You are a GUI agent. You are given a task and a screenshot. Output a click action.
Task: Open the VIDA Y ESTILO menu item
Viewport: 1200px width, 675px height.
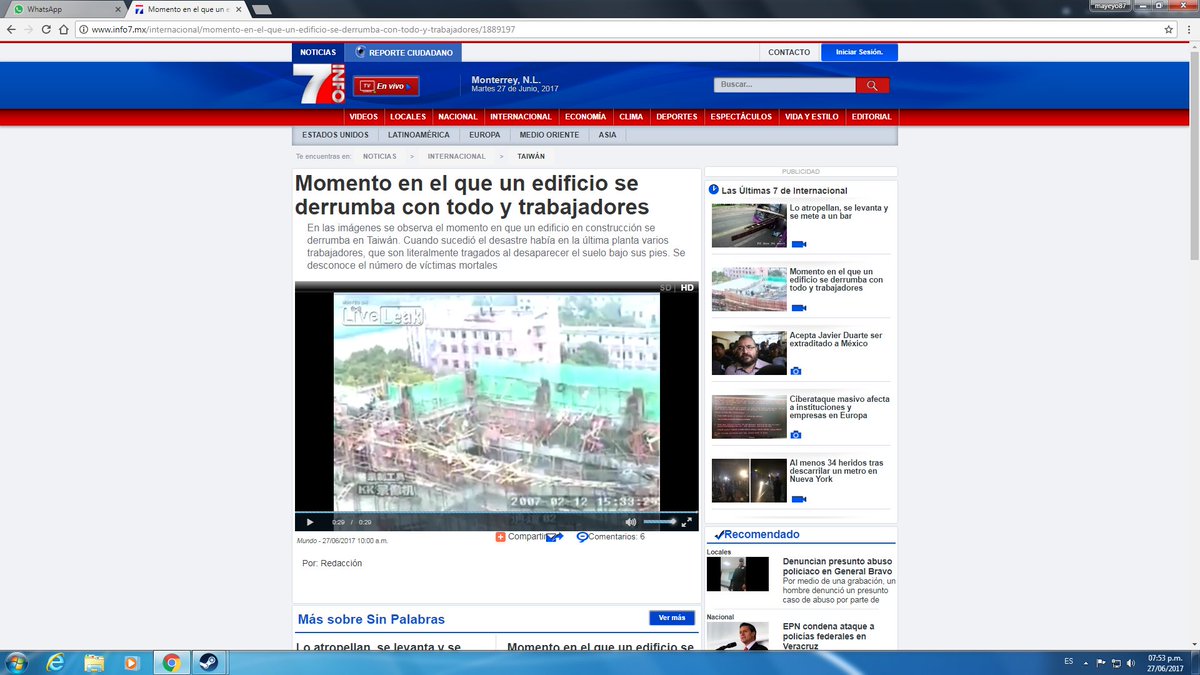(812, 117)
